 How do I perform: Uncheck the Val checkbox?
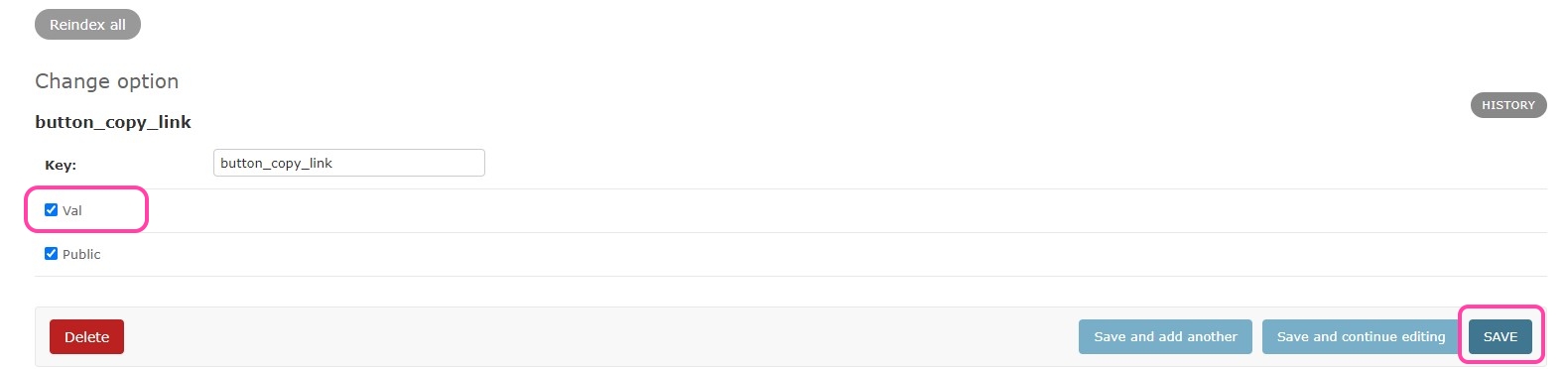[52, 210]
